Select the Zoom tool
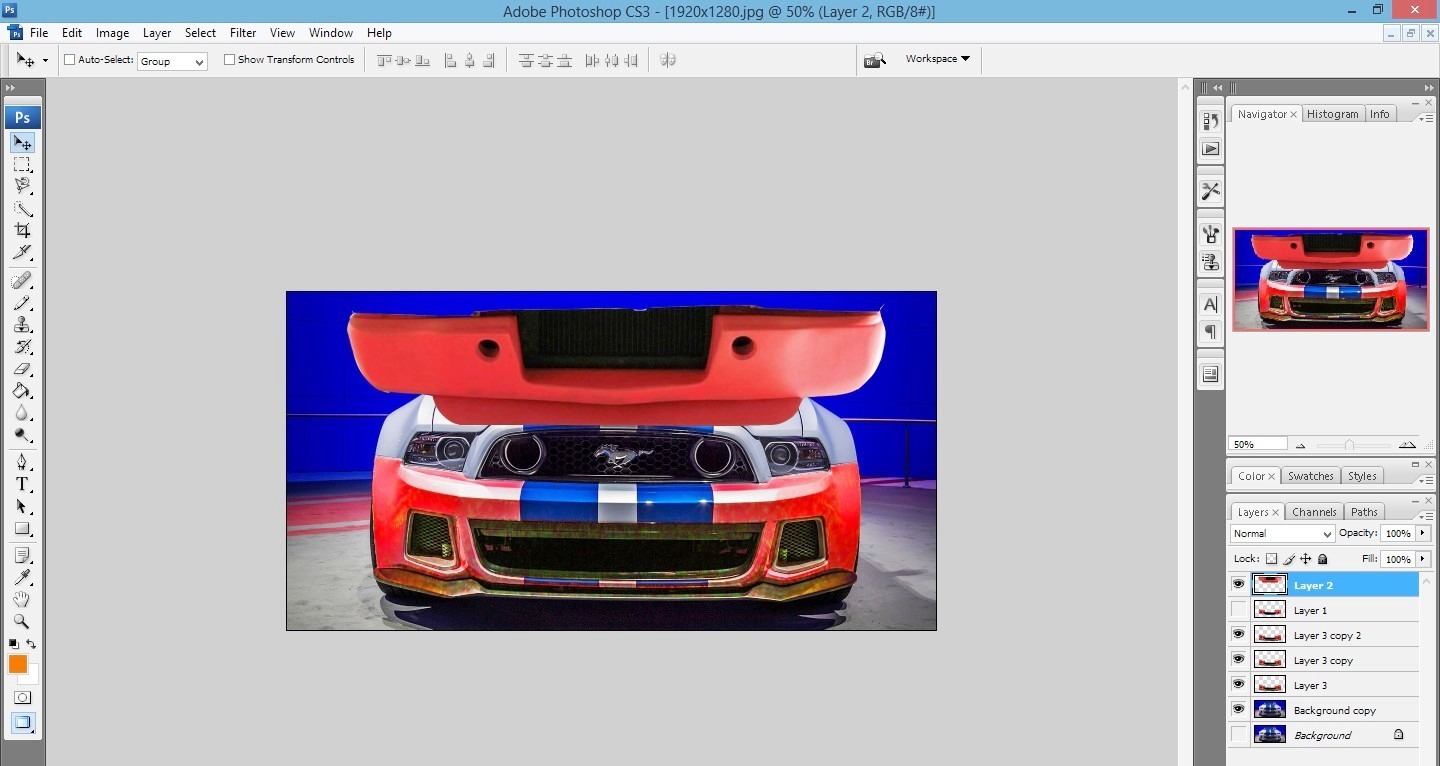The width and height of the screenshot is (1440, 766). click(22, 622)
